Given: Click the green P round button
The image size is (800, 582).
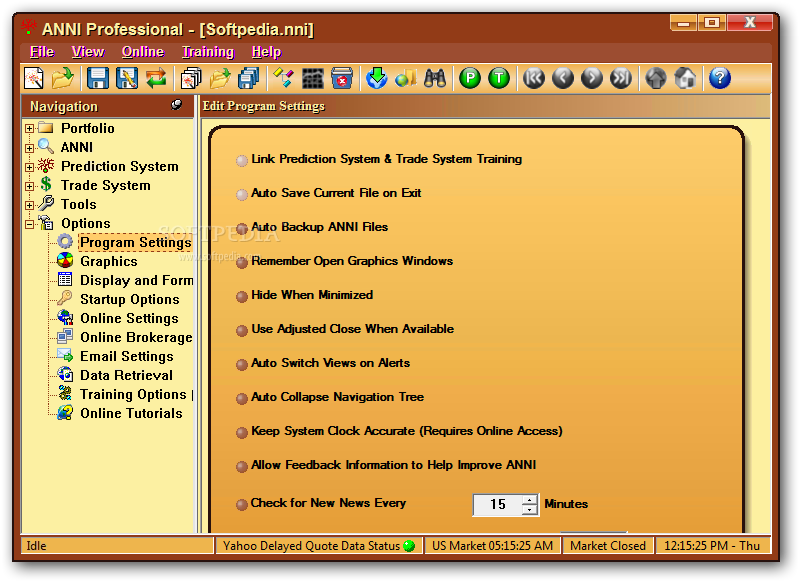Looking at the screenshot, I should 470,79.
